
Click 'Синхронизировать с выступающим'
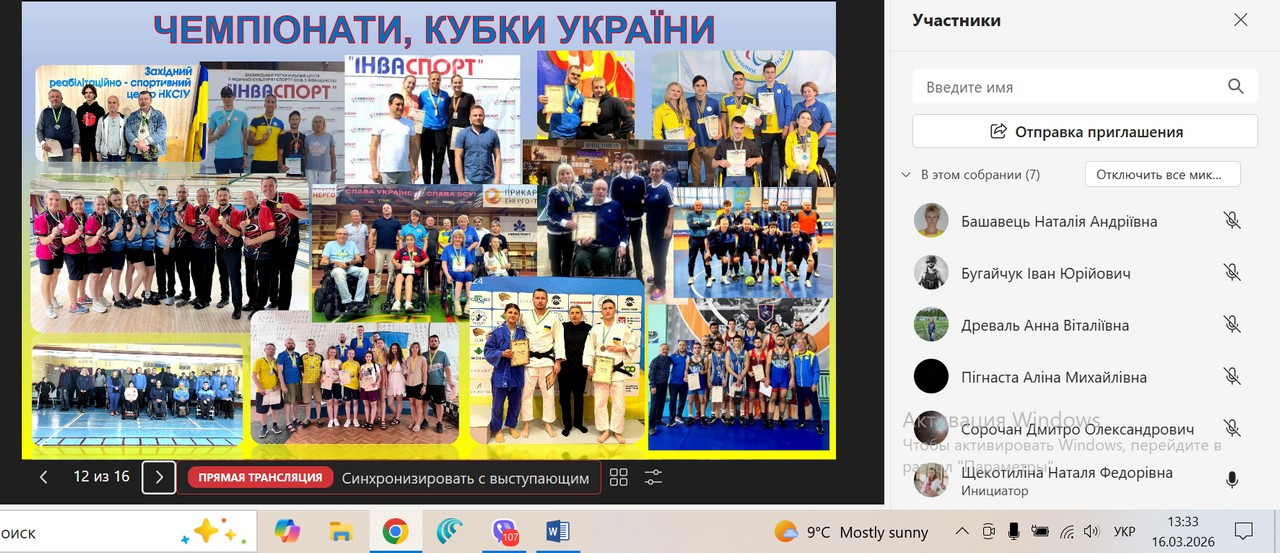point(465,478)
